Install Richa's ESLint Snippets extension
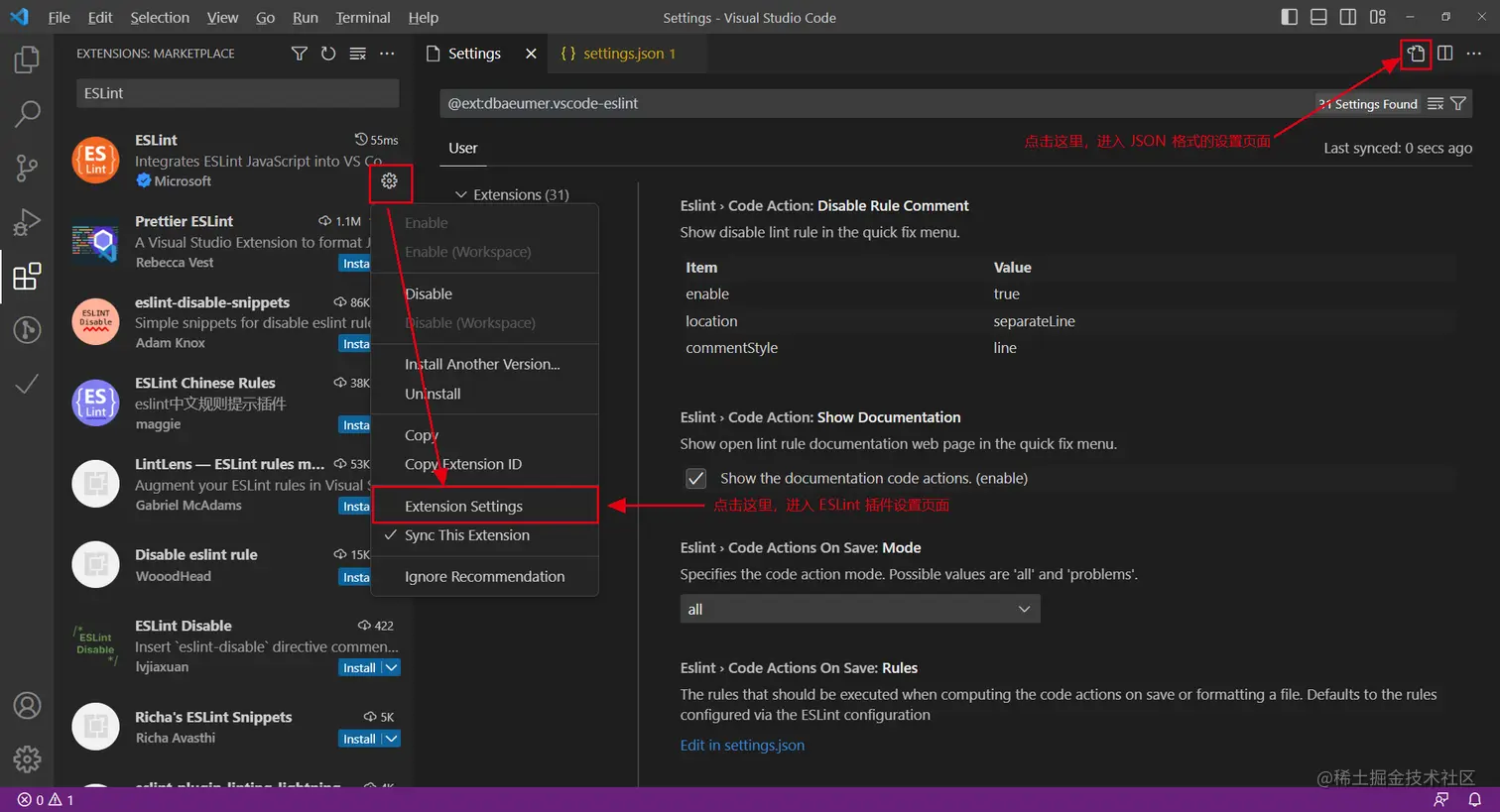Screen dimensions: 1500x812 tap(359, 739)
